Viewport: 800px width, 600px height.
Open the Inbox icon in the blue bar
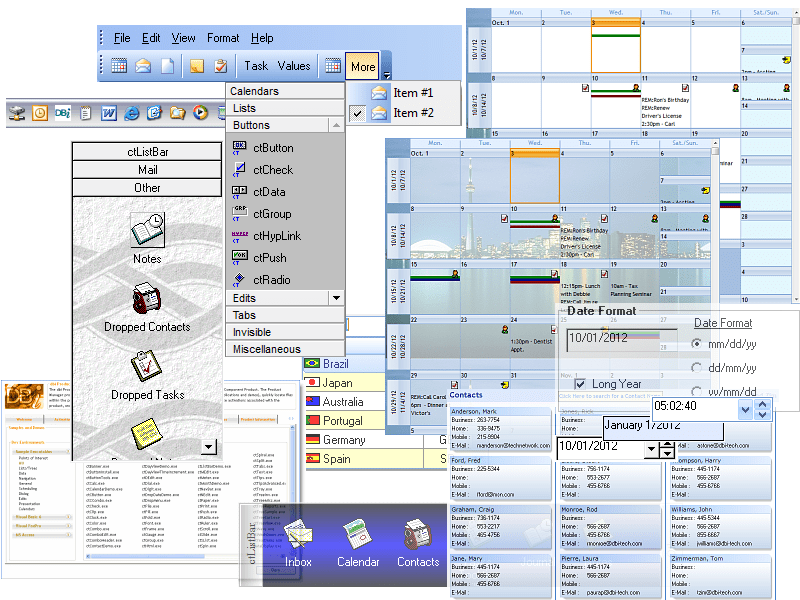point(298,534)
